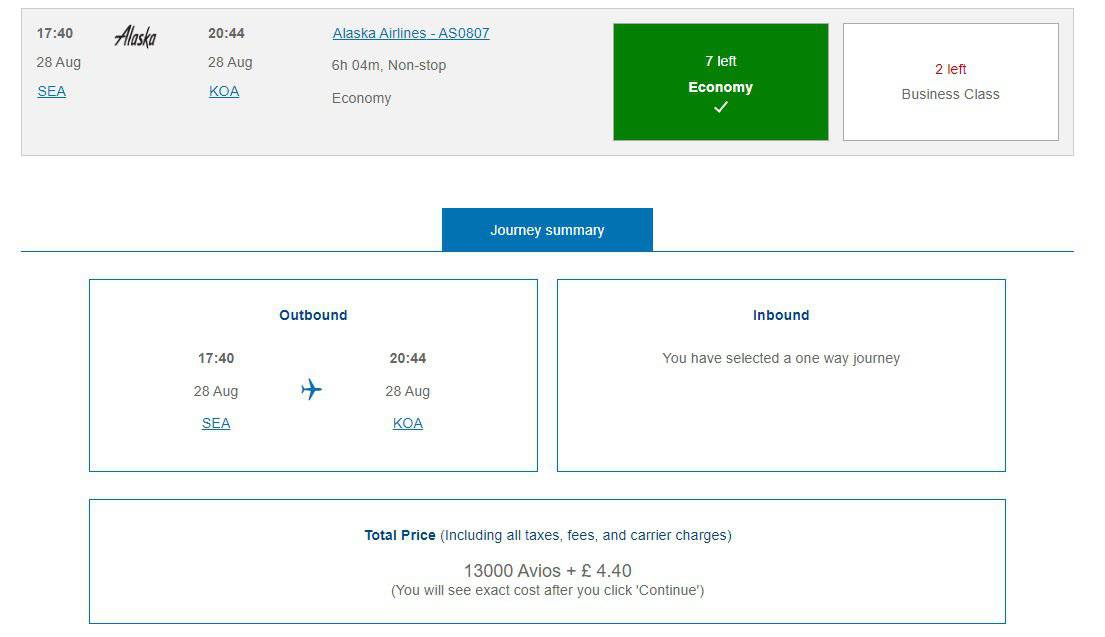Click the 20:44 arrival time in flight row
The height and width of the screenshot is (637, 1105).
pyautogui.click(x=226, y=33)
